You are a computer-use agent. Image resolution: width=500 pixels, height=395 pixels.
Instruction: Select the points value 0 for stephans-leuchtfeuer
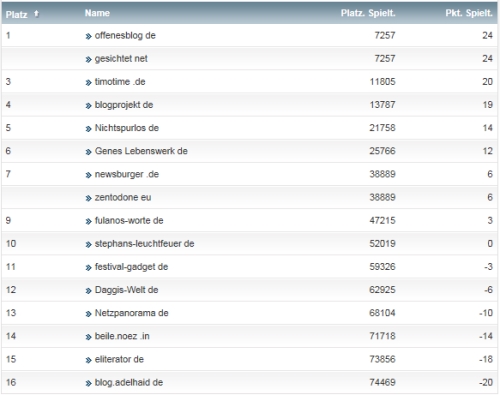(x=490, y=244)
